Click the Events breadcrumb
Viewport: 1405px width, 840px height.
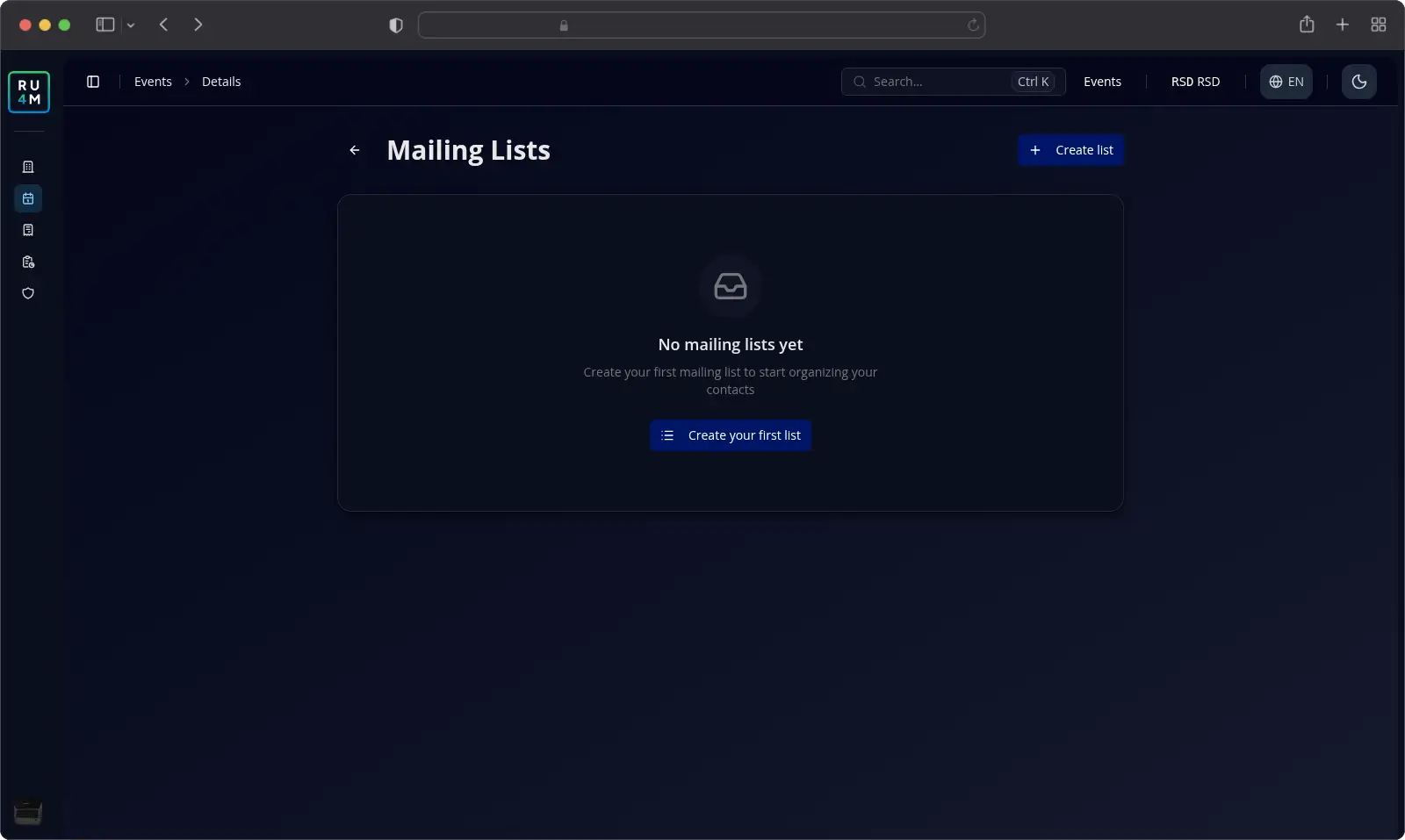coord(153,82)
